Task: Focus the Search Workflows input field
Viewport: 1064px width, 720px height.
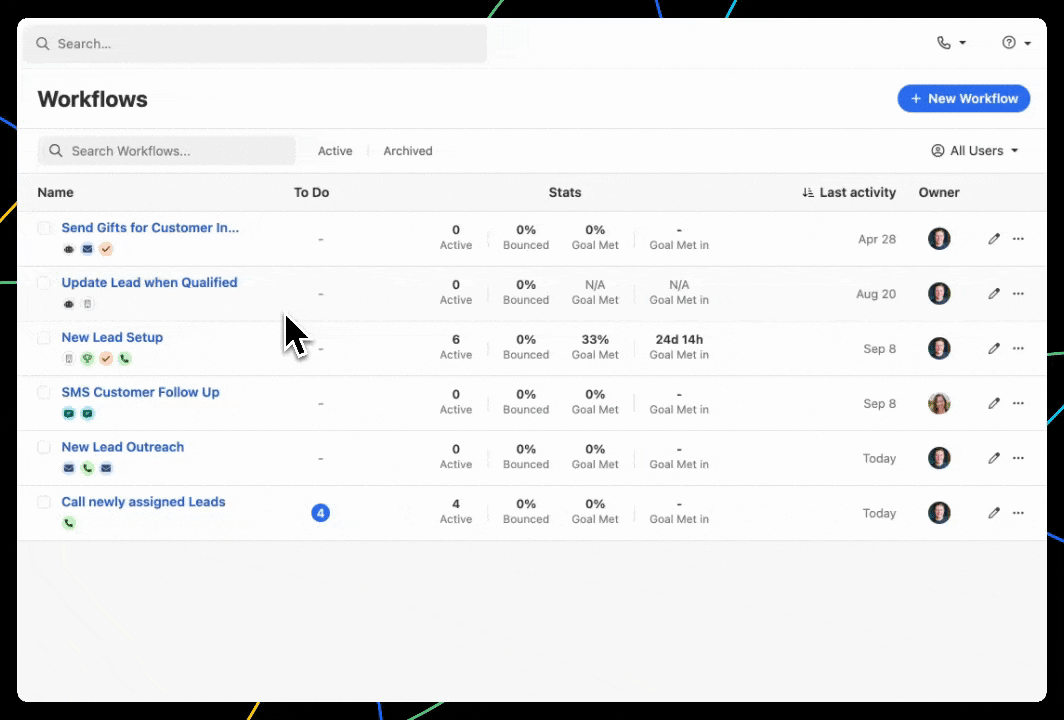Action: [x=167, y=151]
